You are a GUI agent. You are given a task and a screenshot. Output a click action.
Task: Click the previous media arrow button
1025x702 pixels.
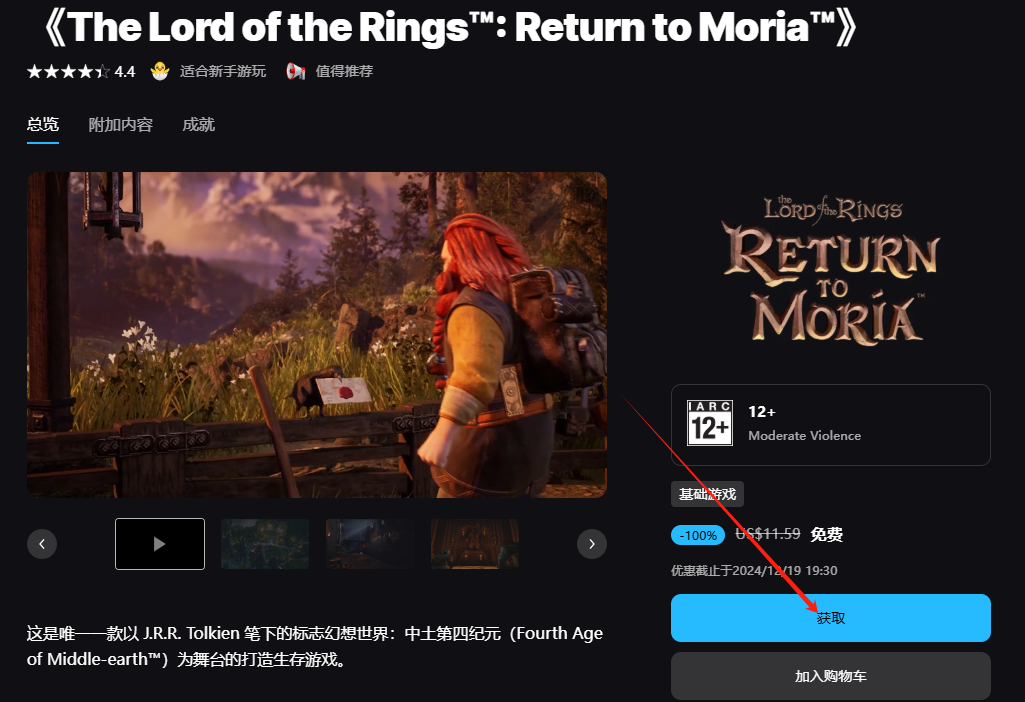tap(42, 544)
